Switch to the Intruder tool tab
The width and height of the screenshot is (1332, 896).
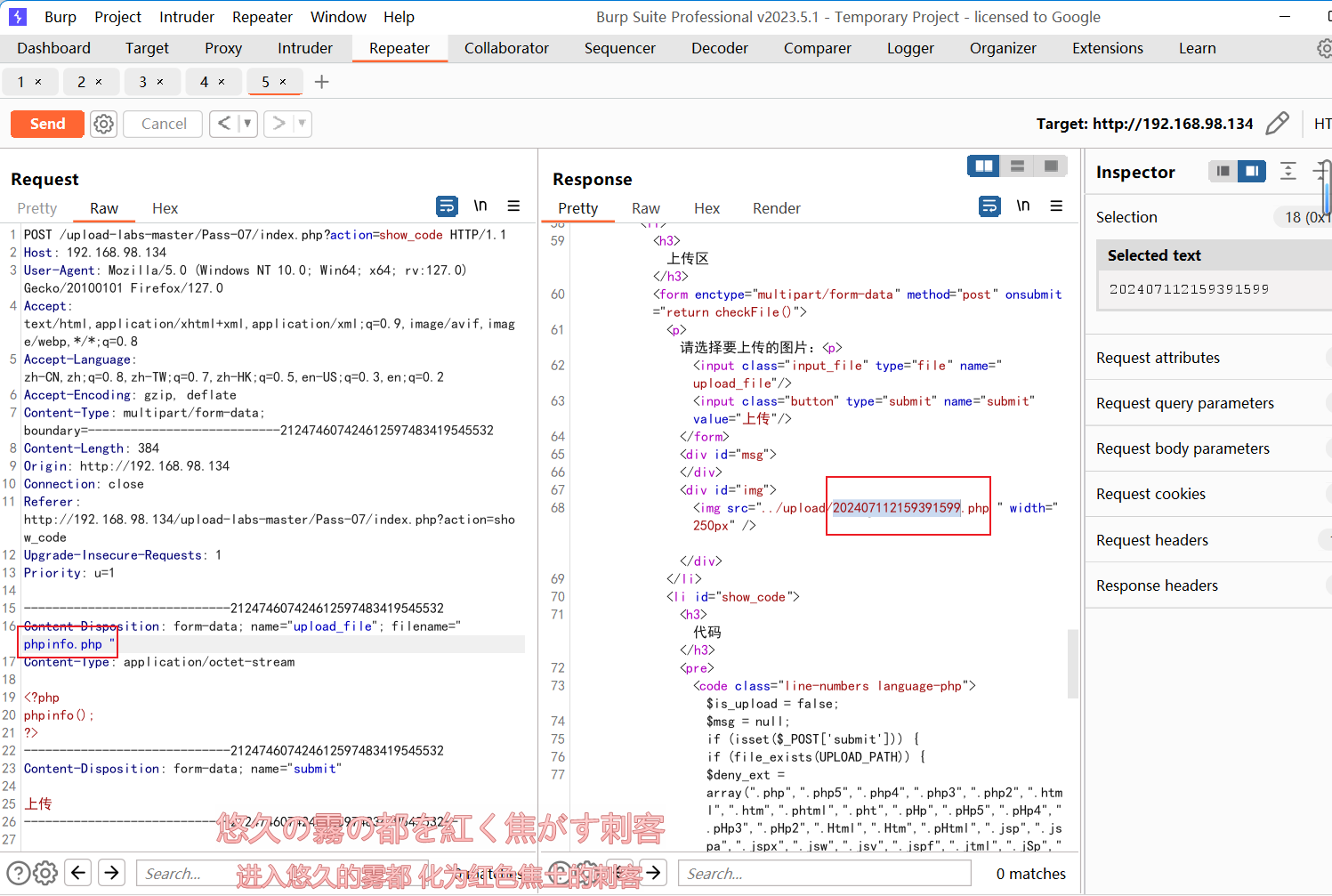tap(305, 48)
